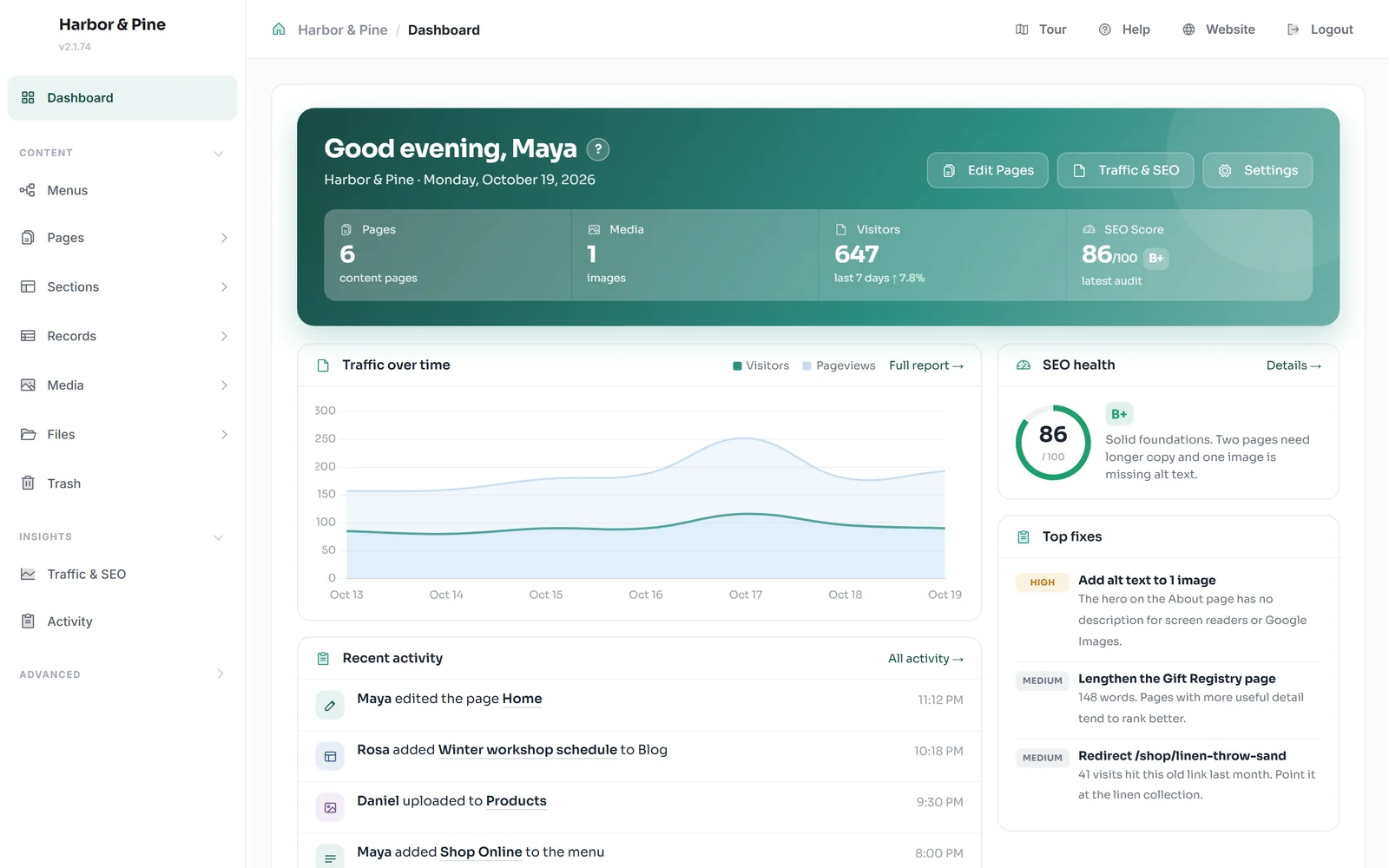Click the Home link in Recent activity

(x=522, y=699)
